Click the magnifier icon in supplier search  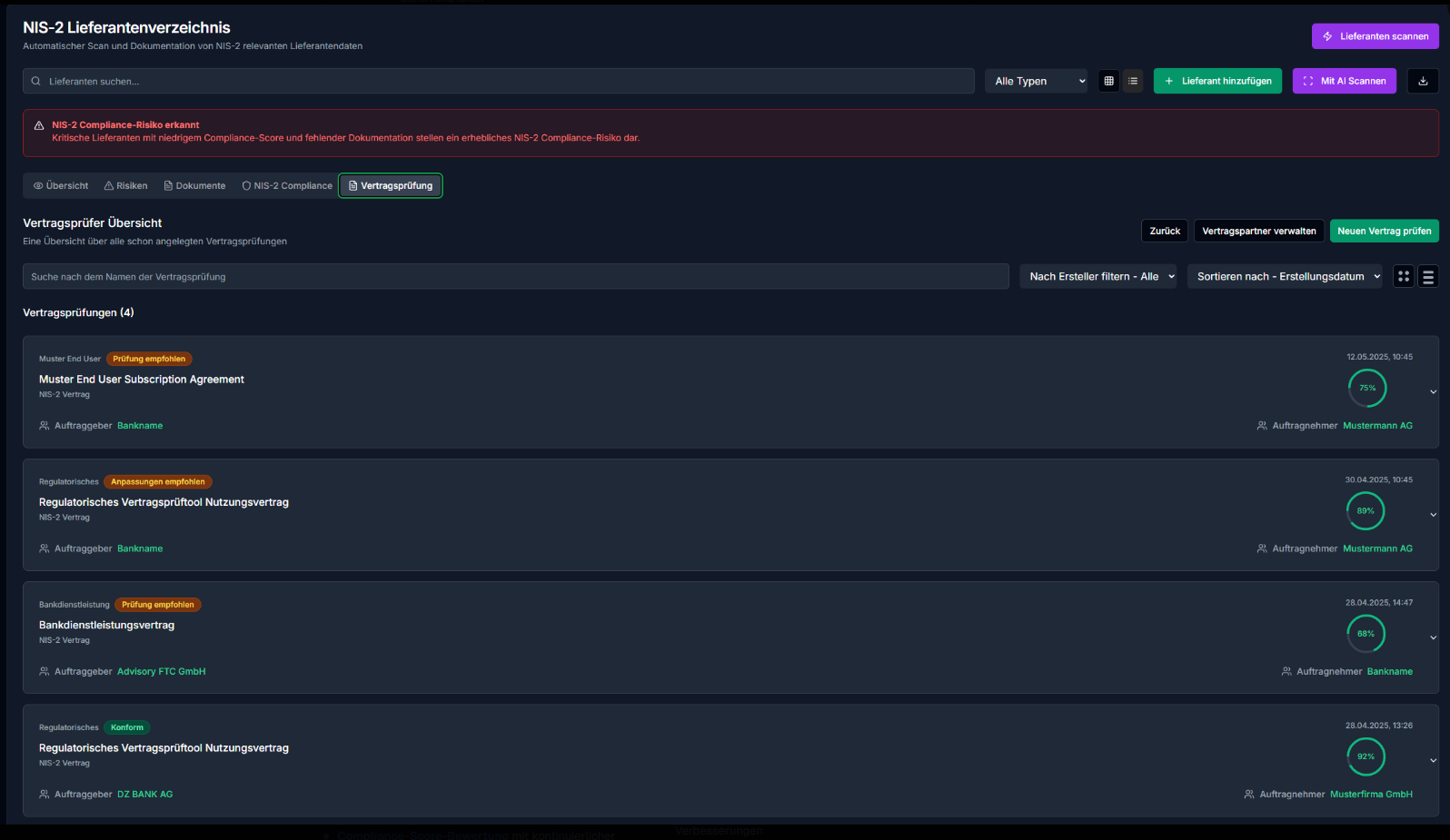point(36,81)
